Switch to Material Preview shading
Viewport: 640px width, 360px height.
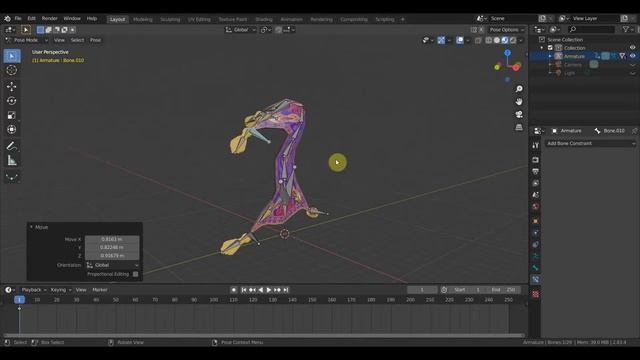point(505,40)
